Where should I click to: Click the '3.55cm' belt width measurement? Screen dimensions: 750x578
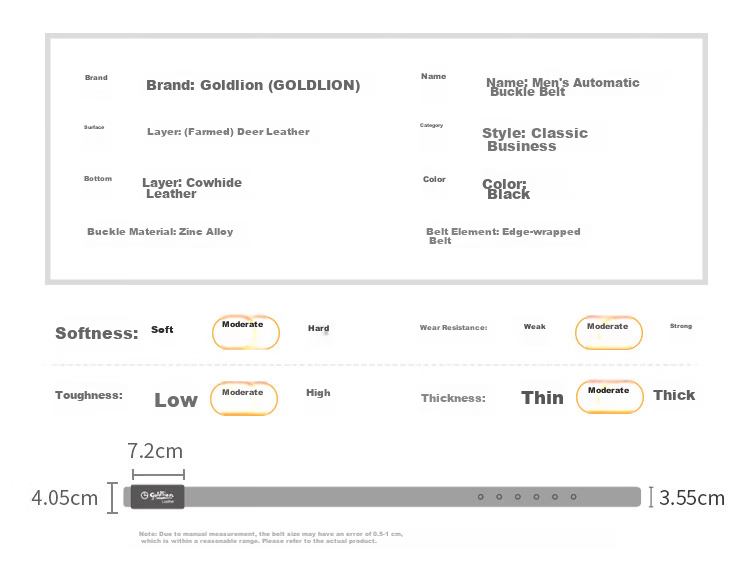tap(692, 498)
